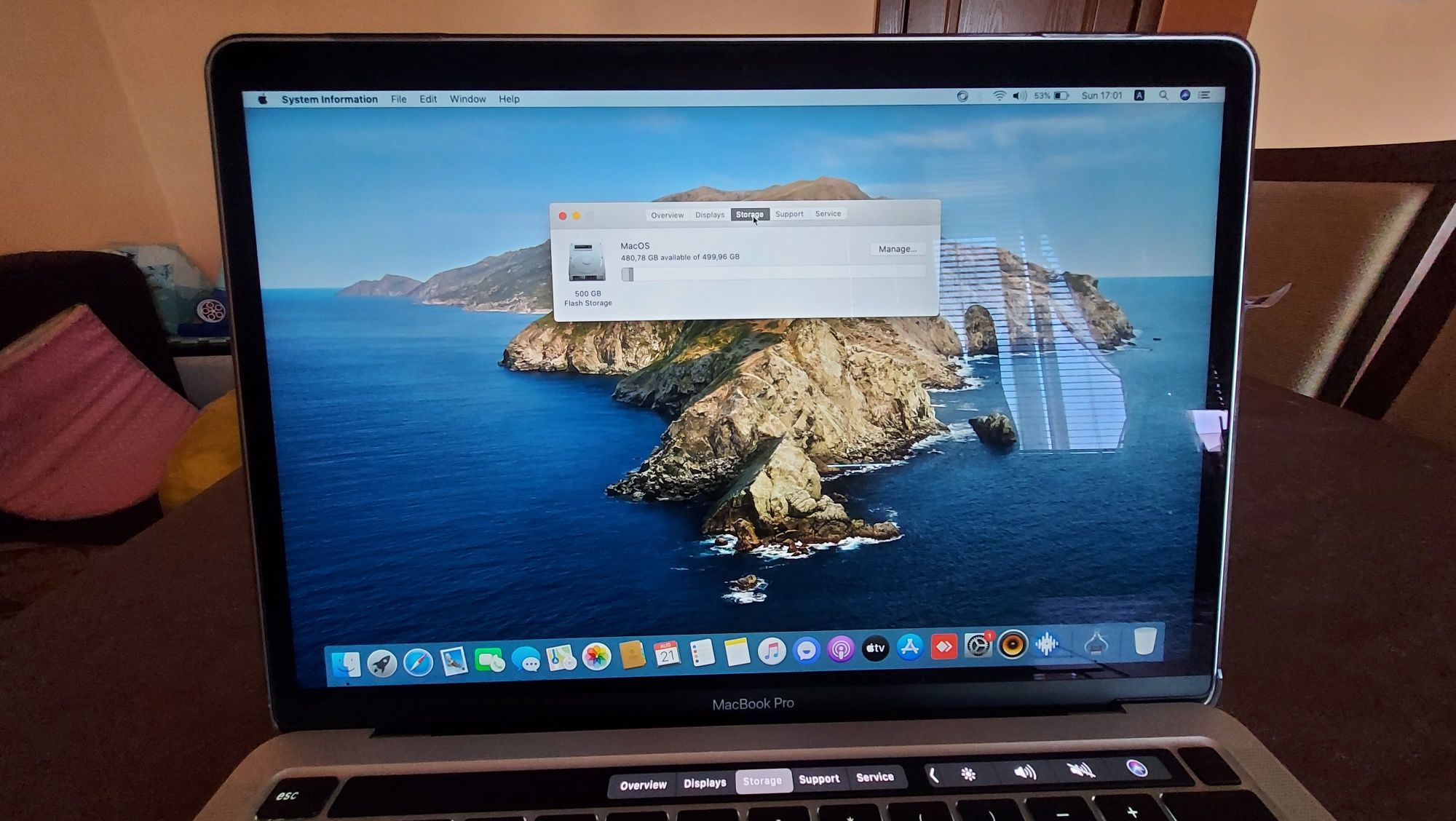Open Photos colorful flower icon
Image resolution: width=1456 pixels, height=821 pixels.
tap(596, 657)
